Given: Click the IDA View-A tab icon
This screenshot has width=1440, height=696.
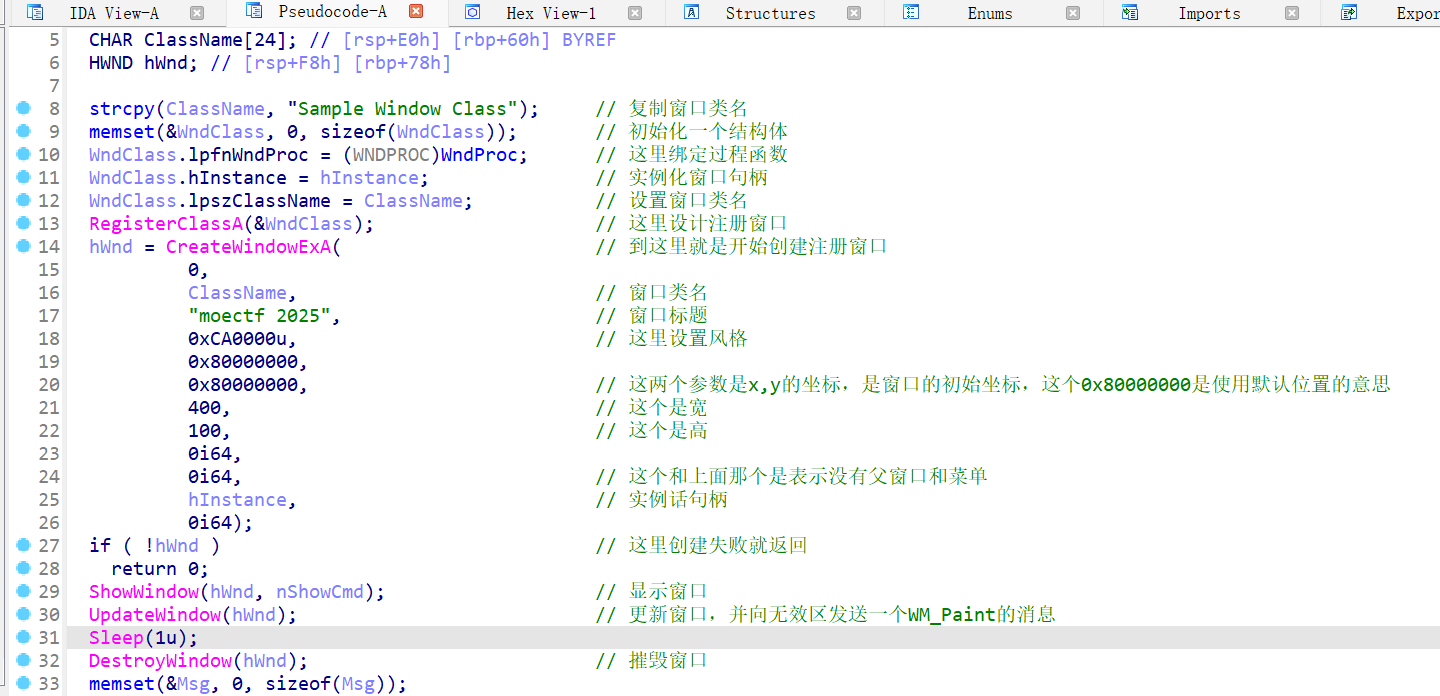Looking at the screenshot, I should pos(33,13).
